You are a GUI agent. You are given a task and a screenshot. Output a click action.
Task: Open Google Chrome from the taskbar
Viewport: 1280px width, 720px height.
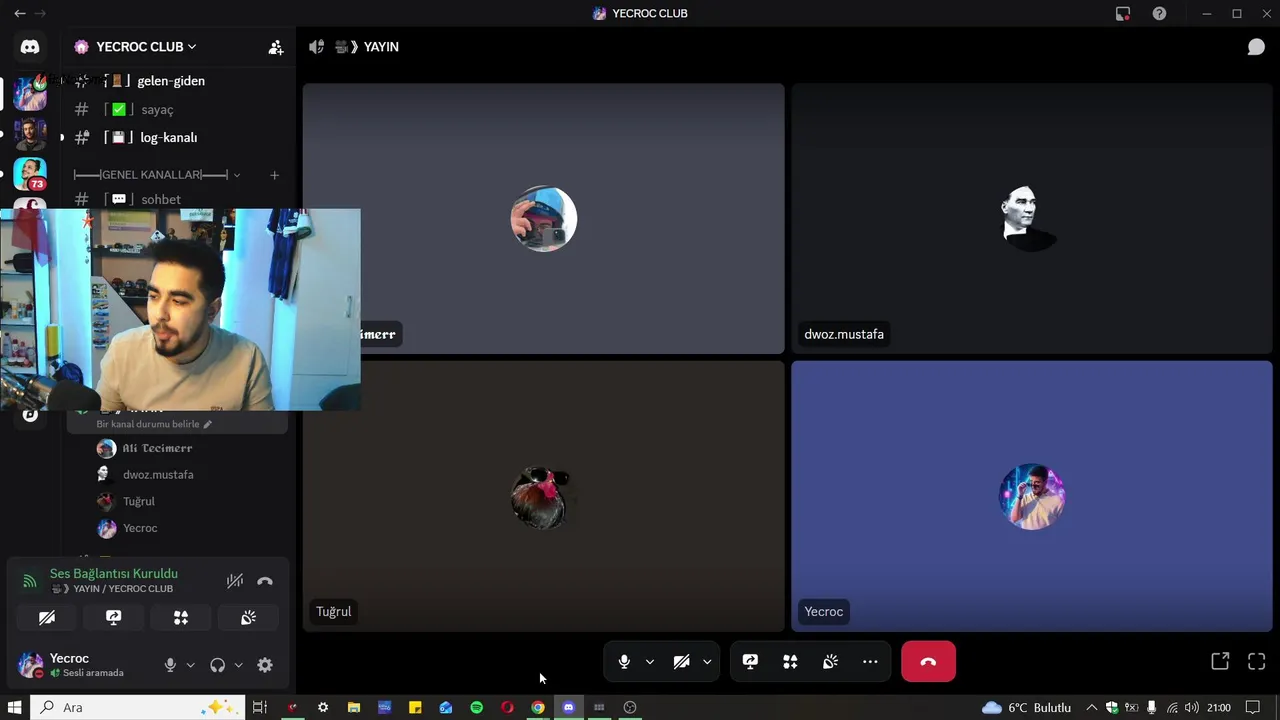tap(538, 707)
